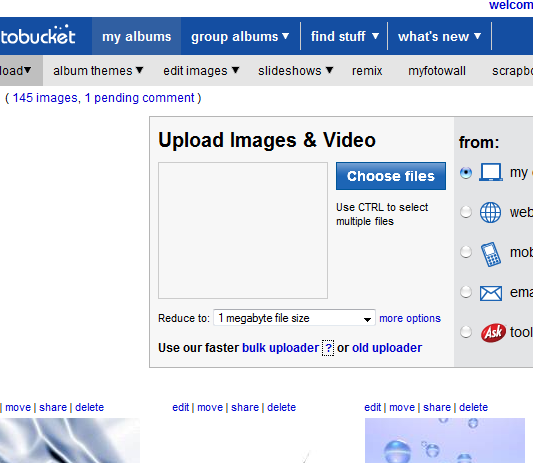This screenshot has width=533, height=463.
Task: Select the email radio button
Action: coord(466,292)
